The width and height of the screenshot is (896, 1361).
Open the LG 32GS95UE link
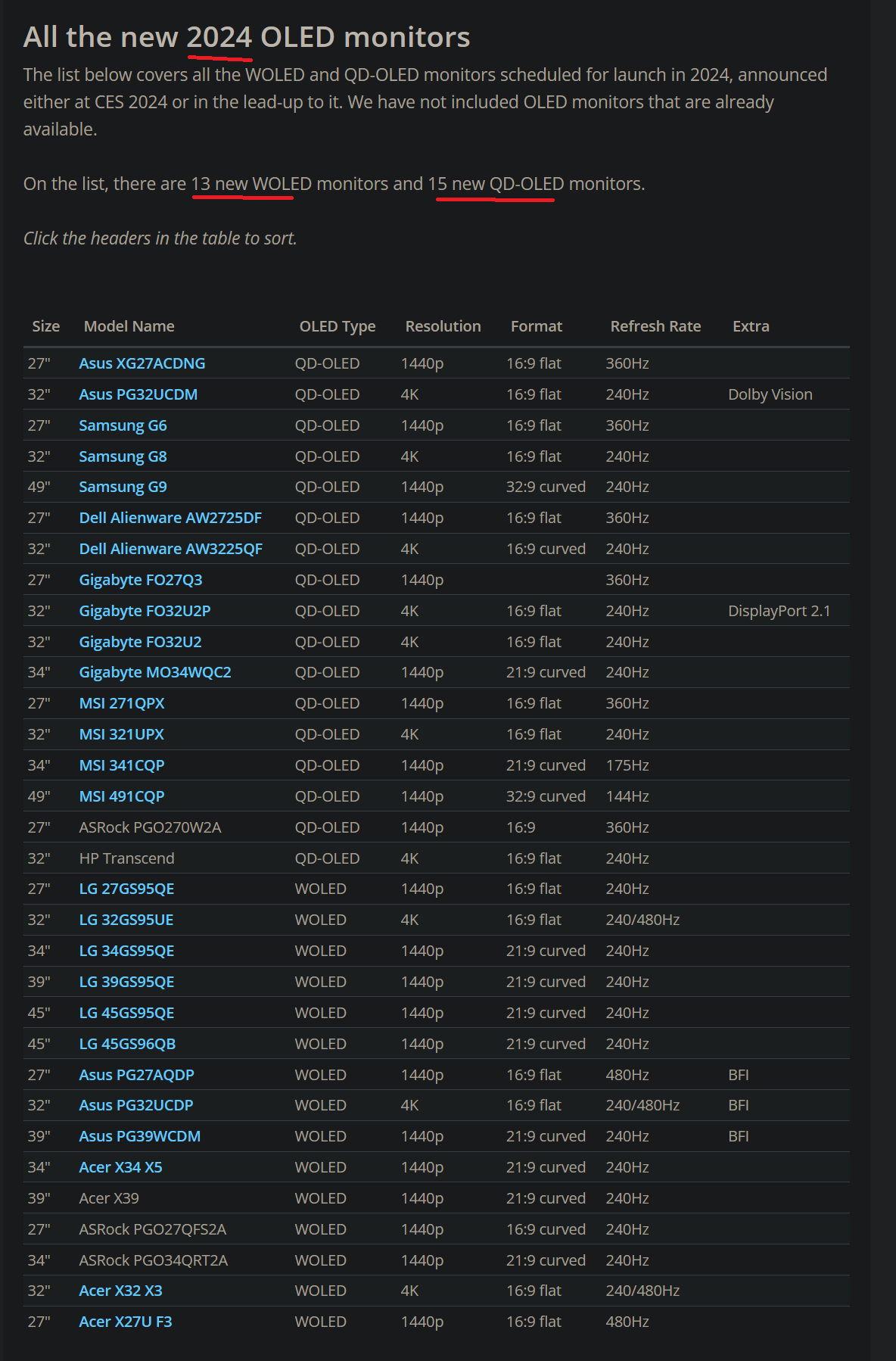pyautogui.click(x=126, y=920)
